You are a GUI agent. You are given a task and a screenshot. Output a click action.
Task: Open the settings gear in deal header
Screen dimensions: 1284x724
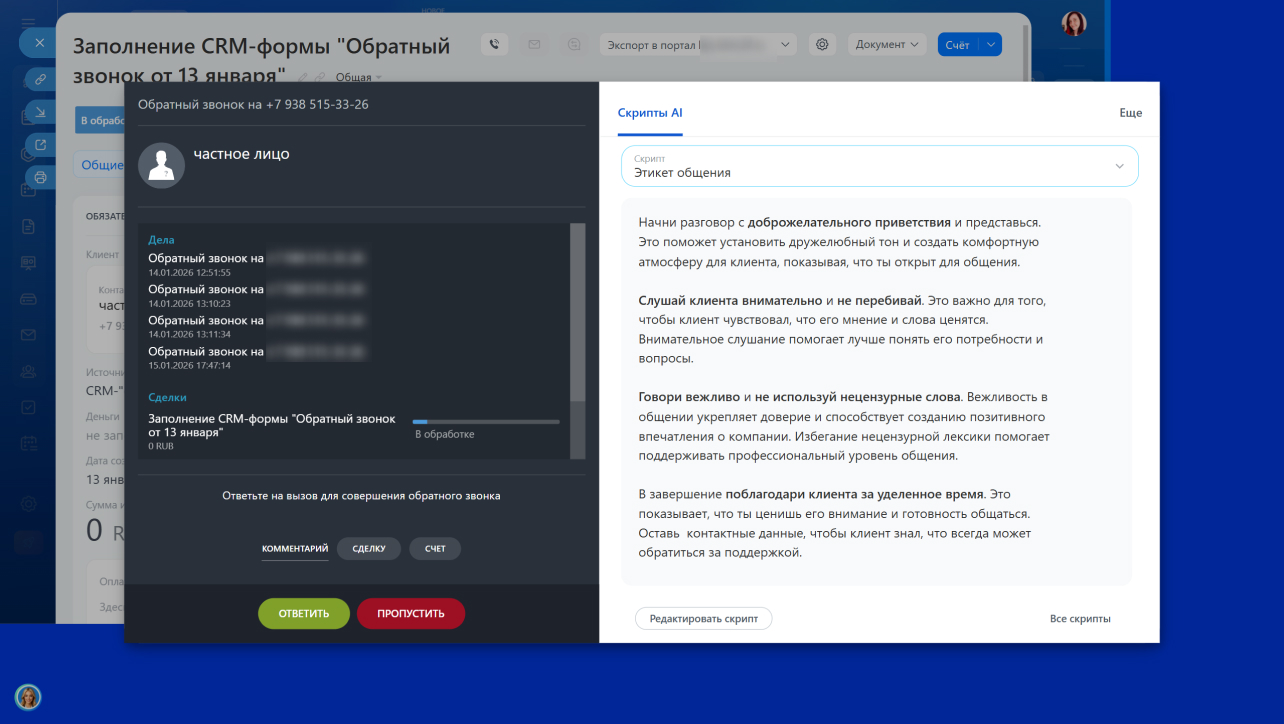tap(822, 44)
